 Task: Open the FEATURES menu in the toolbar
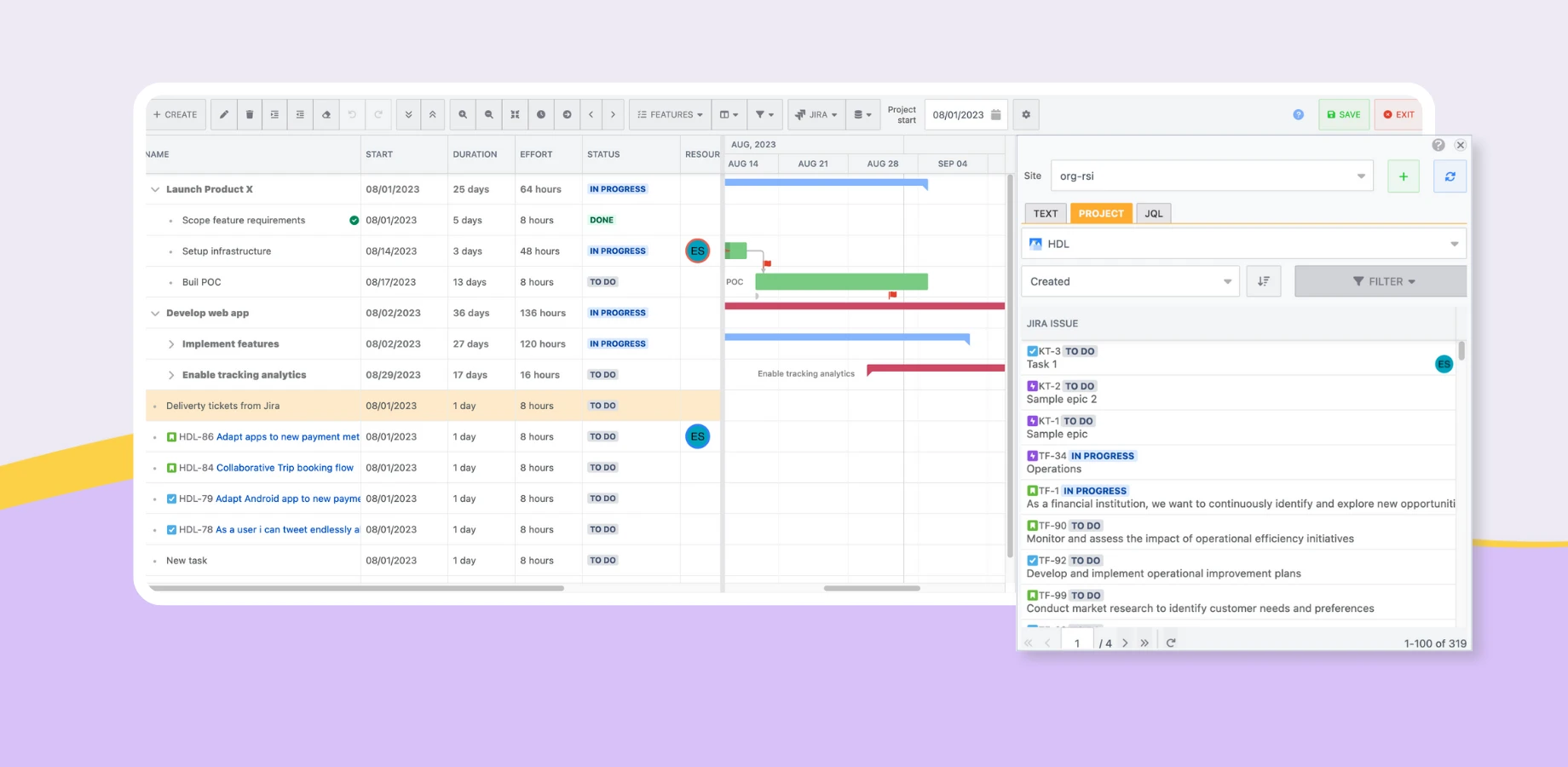[669, 114]
